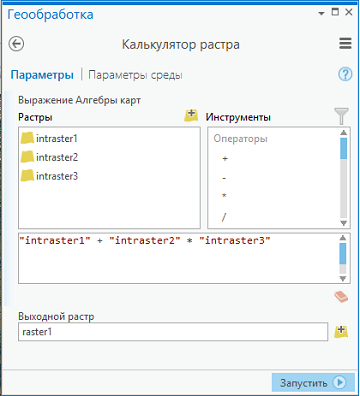The height and width of the screenshot is (396, 360).
Task: Close the Геообработка pane
Action: tap(349, 12)
